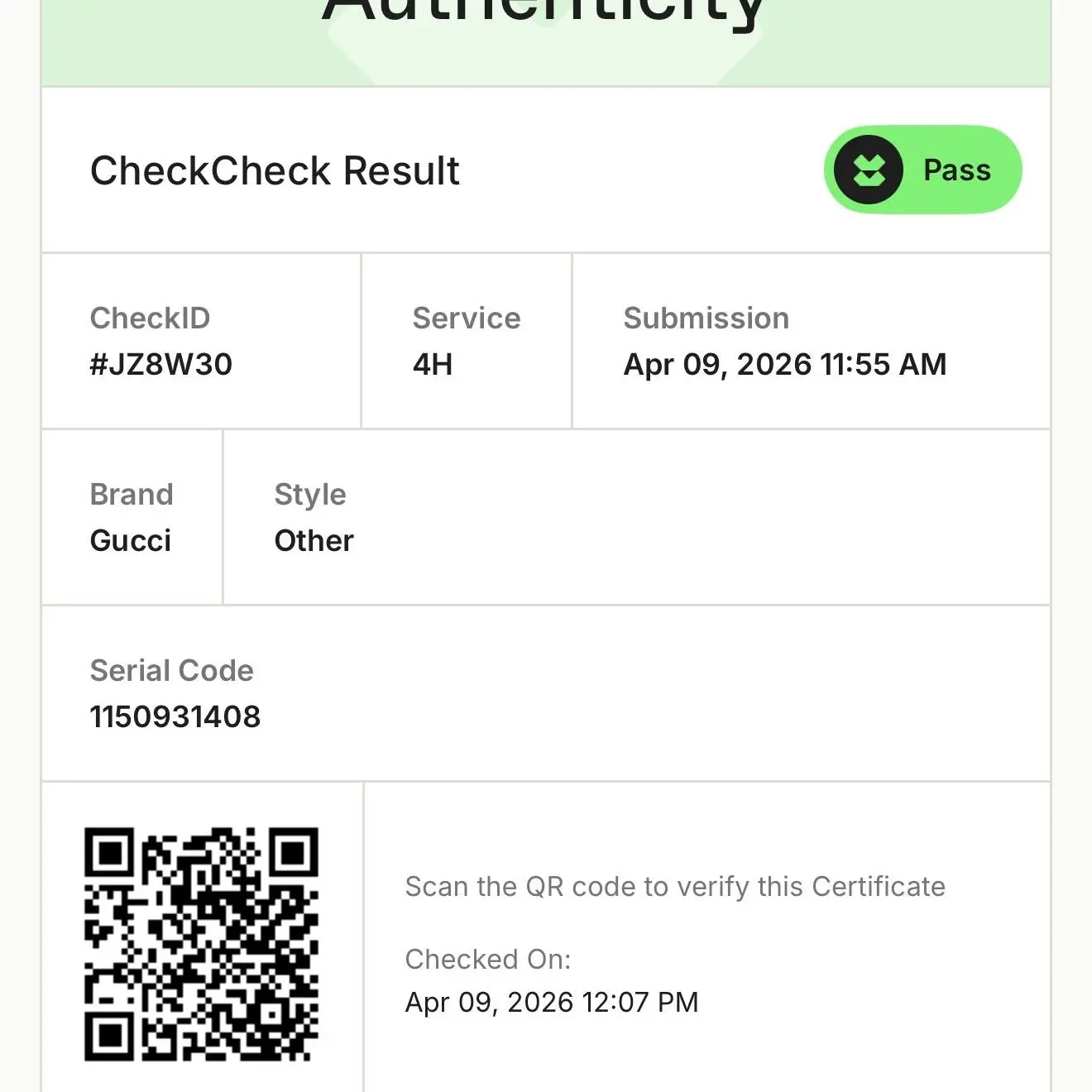The image size is (1092, 1092).
Task: Click the "Scan the QR code" instruction text
Action: (674, 887)
